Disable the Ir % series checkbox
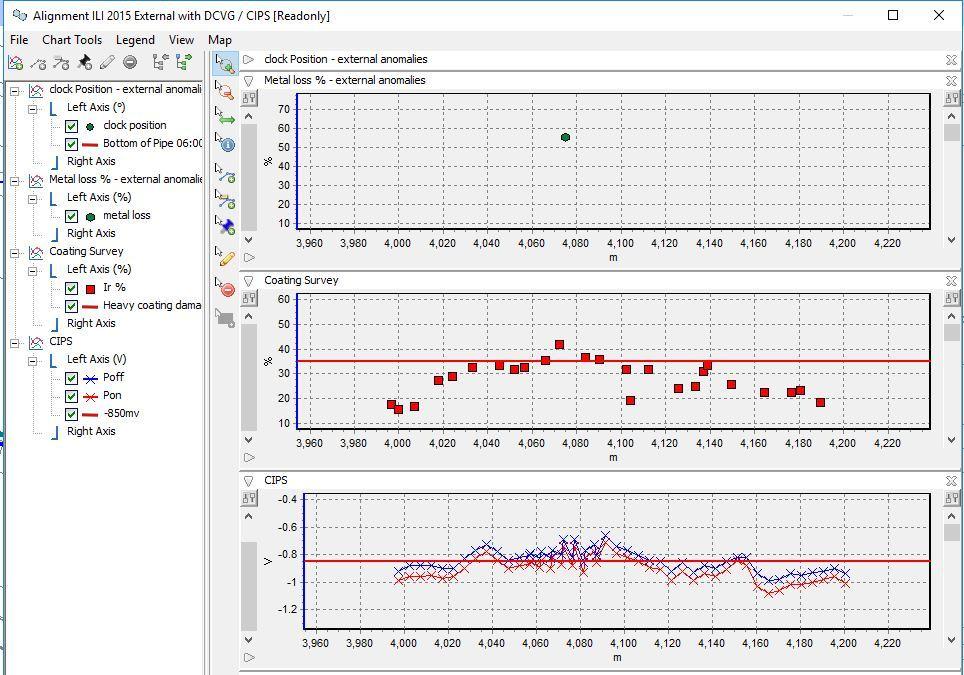 click(x=72, y=288)
